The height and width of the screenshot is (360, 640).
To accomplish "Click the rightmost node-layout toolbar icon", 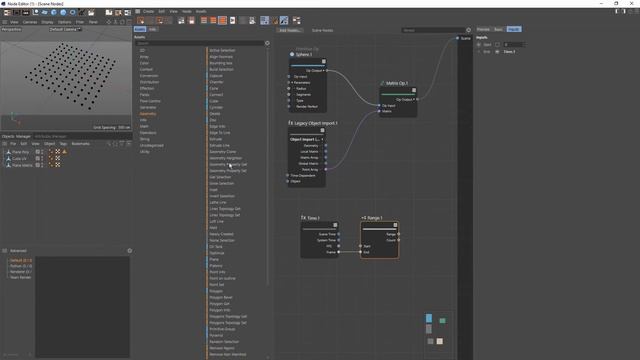I will [296, 20].
